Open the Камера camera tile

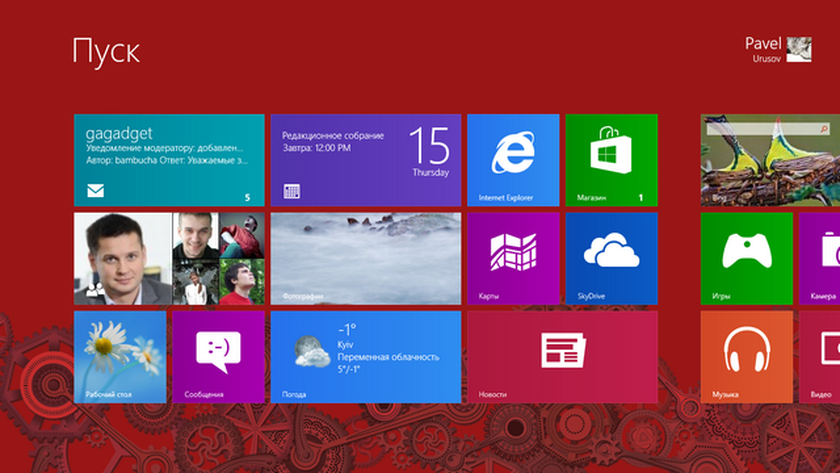(820, 258)
